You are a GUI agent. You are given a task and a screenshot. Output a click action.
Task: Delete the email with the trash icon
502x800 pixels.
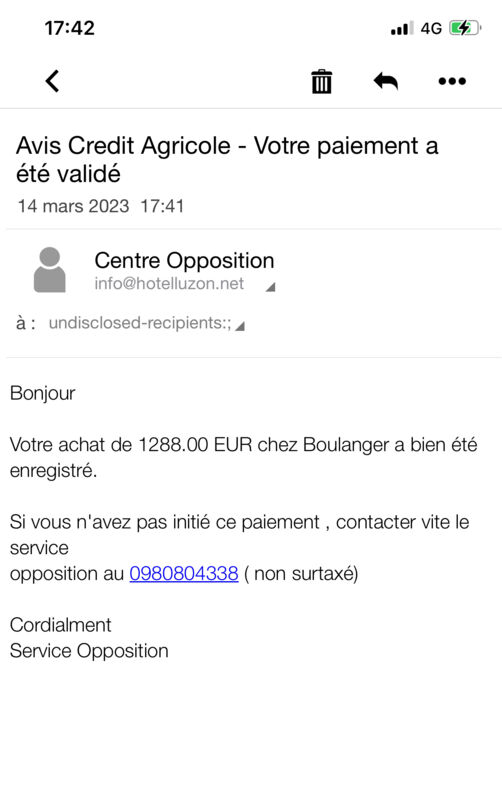[321, 82]
